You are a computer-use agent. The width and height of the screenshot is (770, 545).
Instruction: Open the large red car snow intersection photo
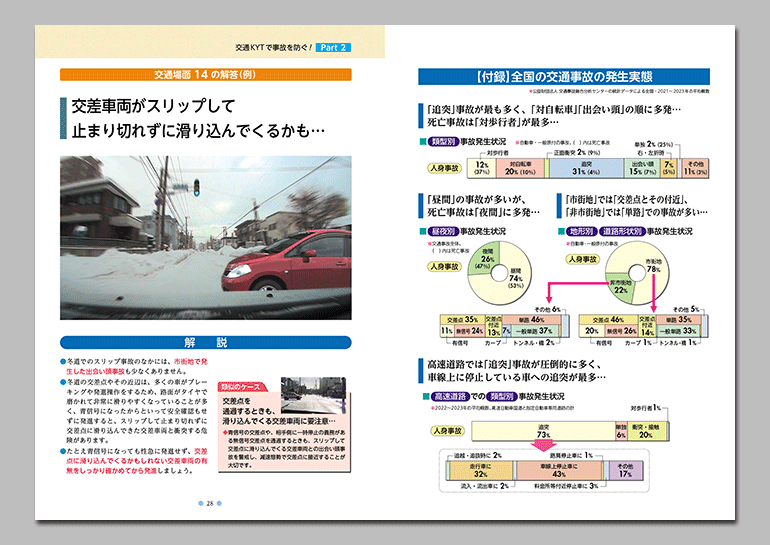[206, 238]
